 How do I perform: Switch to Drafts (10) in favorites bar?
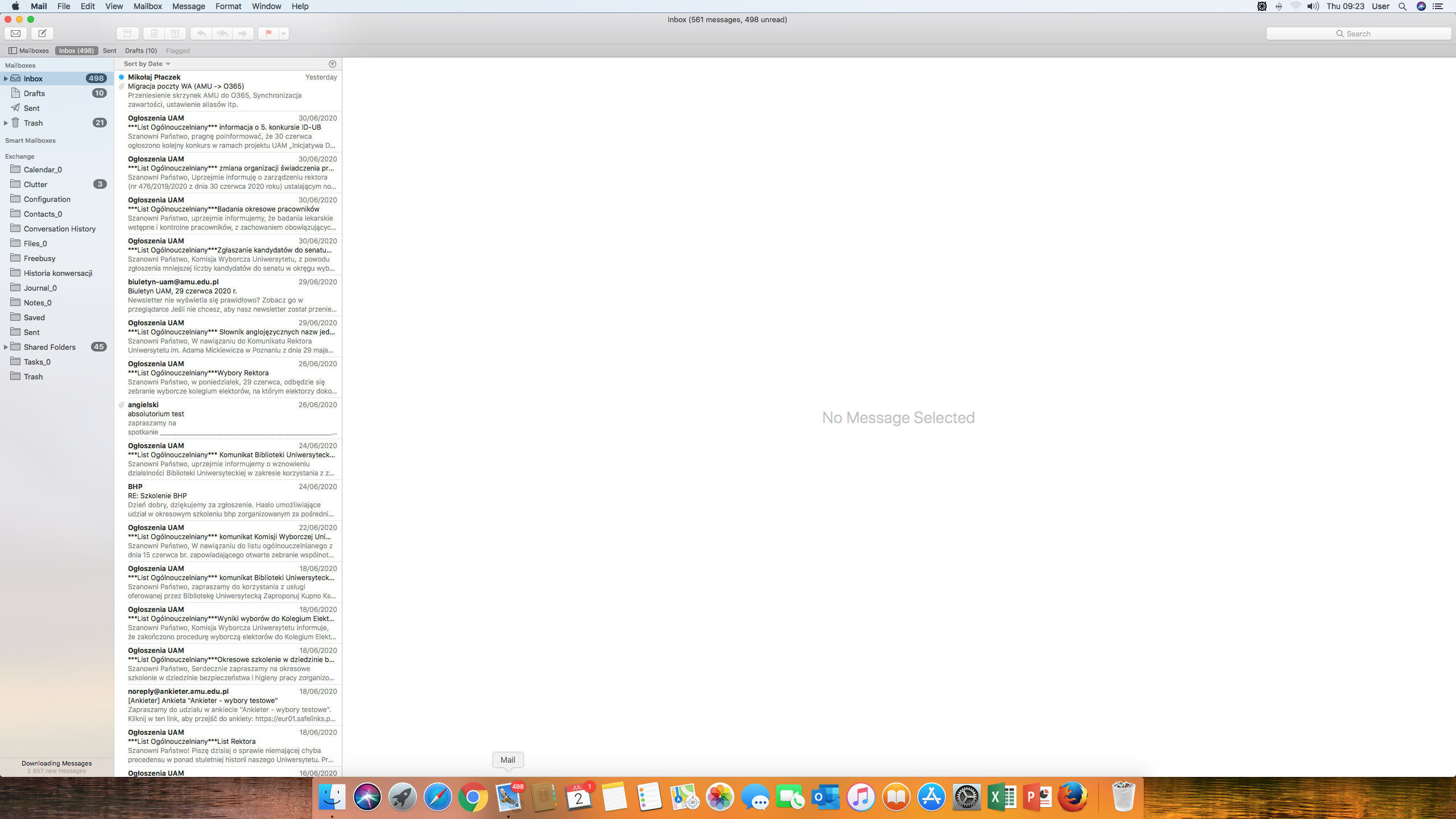[140, 51]
